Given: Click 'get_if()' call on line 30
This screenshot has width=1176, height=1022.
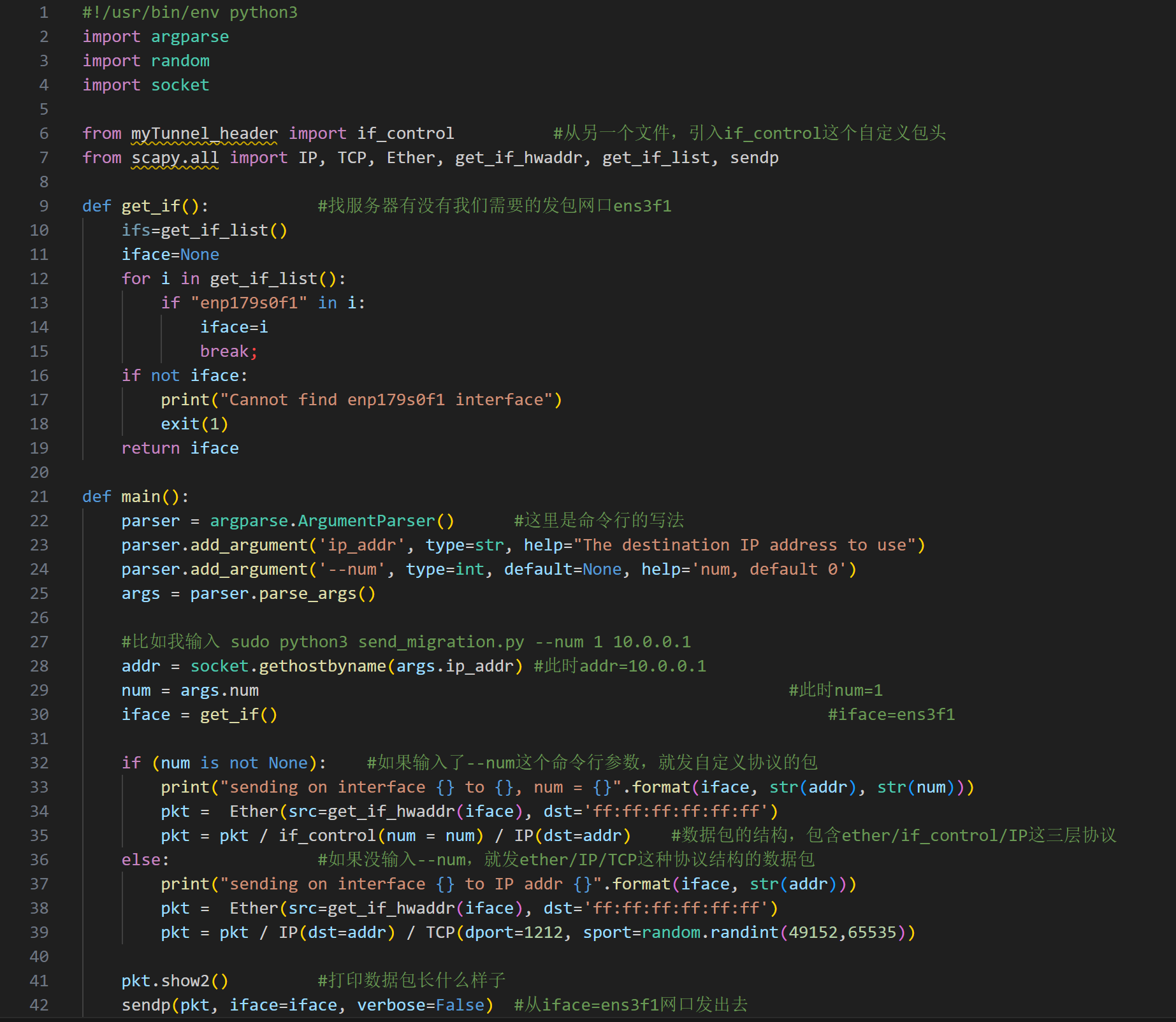Looking at the screenshot, I should click(239, 715).
